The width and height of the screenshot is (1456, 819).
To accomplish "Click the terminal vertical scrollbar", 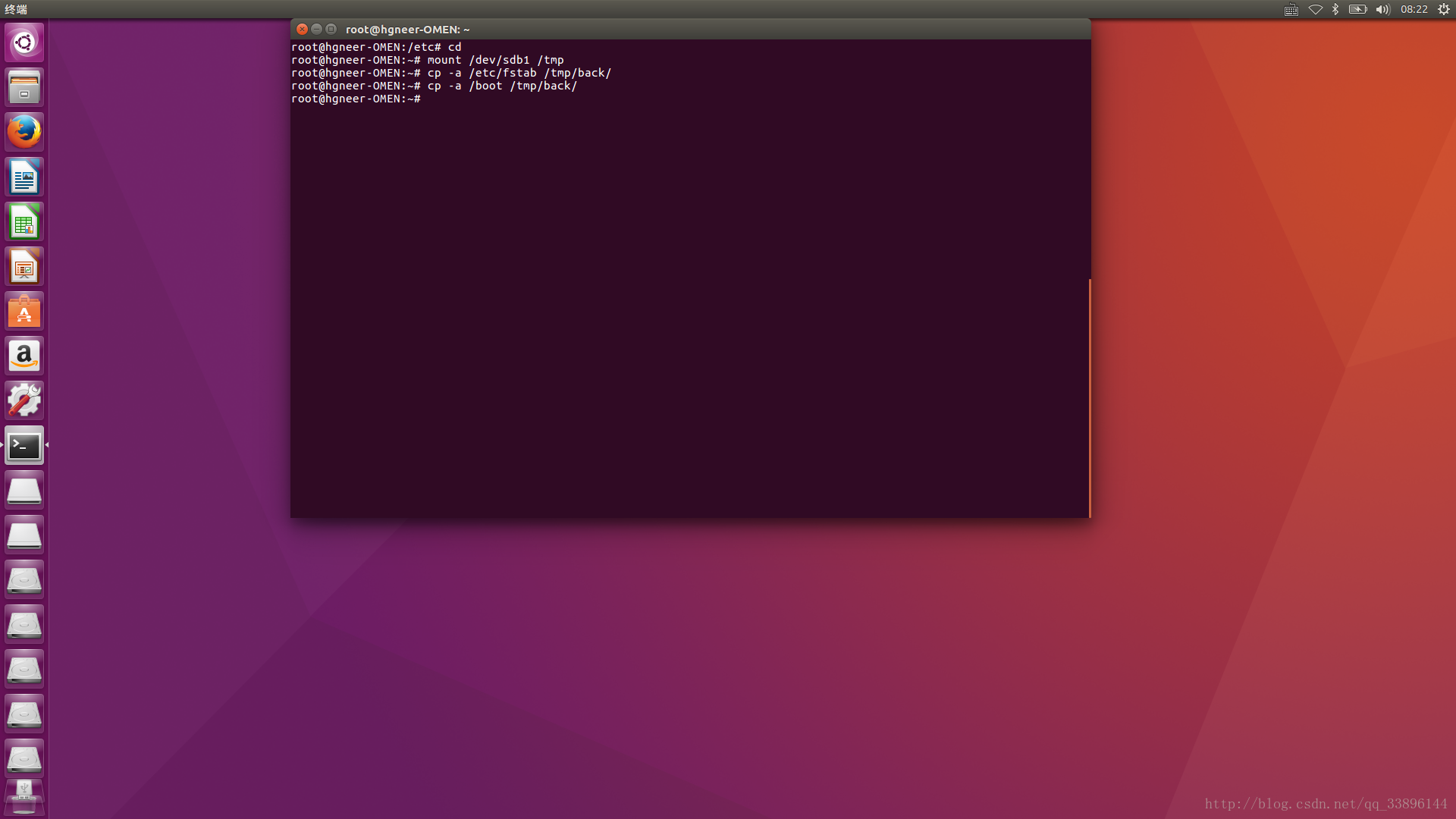I will click(x=1090, y=398).
